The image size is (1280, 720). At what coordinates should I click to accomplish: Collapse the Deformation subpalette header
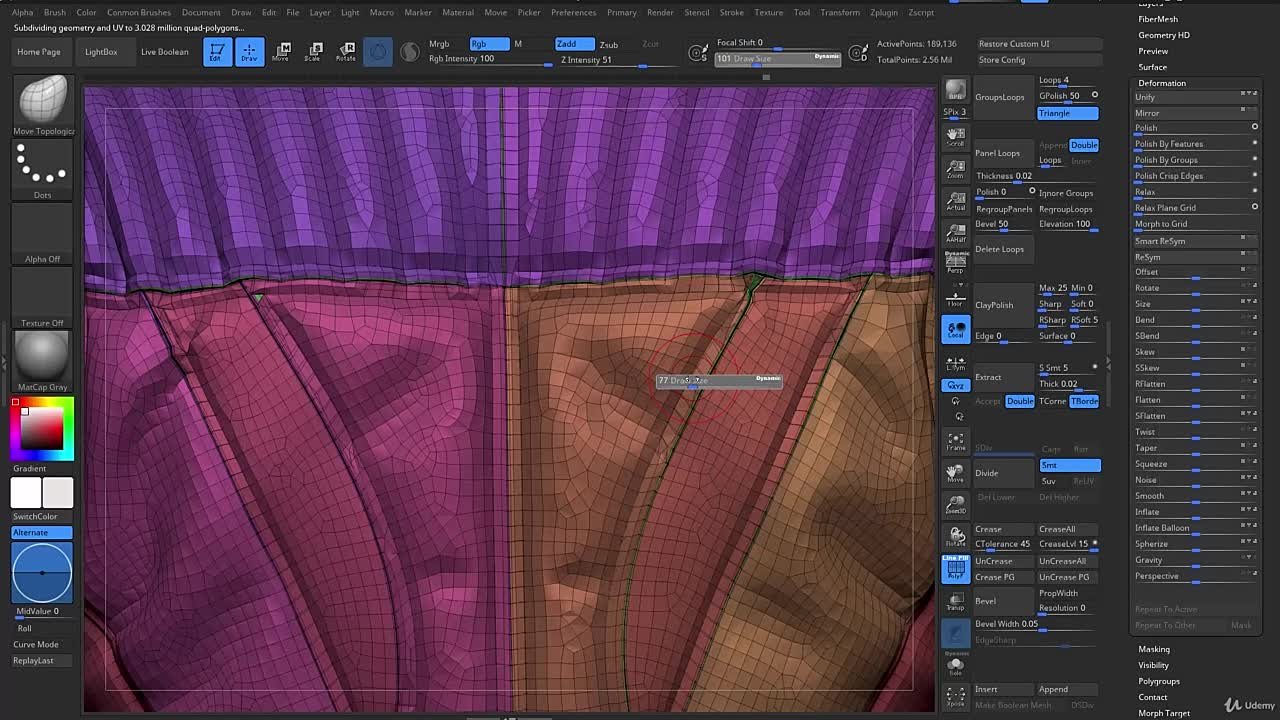pos(1162,83)
